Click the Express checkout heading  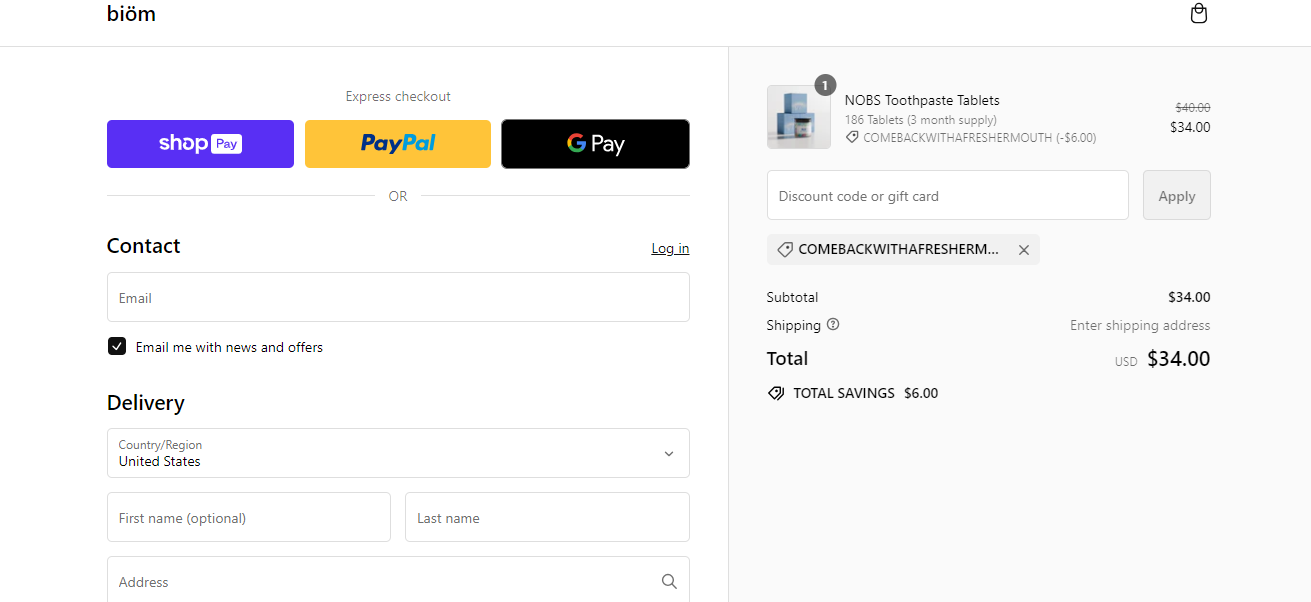click(398, 97)
